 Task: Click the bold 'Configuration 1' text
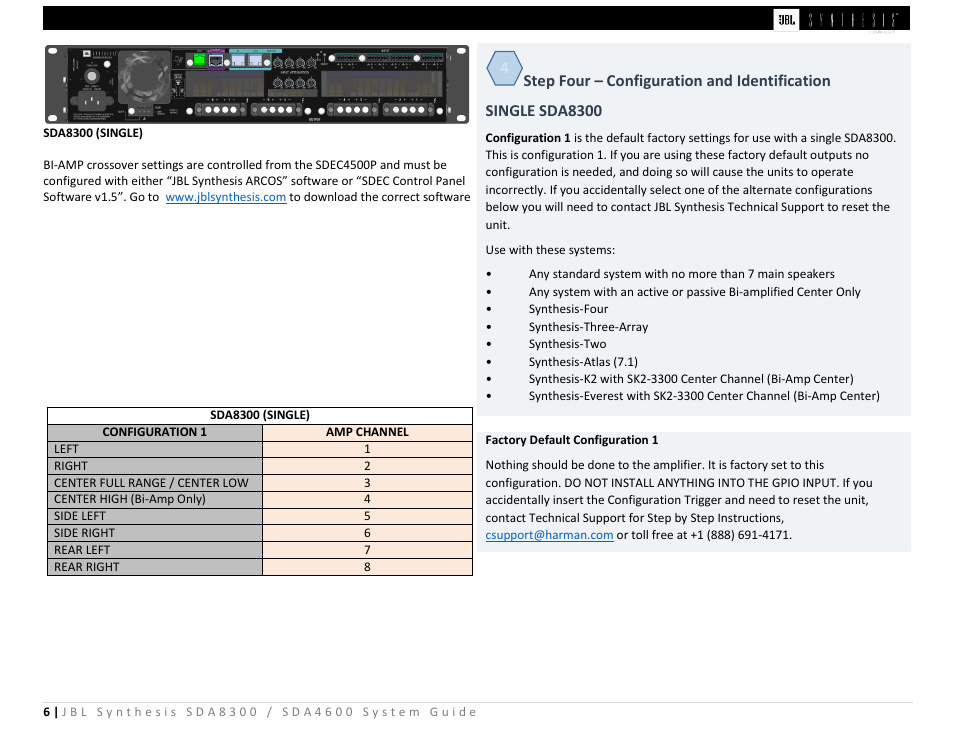(528, 138)
